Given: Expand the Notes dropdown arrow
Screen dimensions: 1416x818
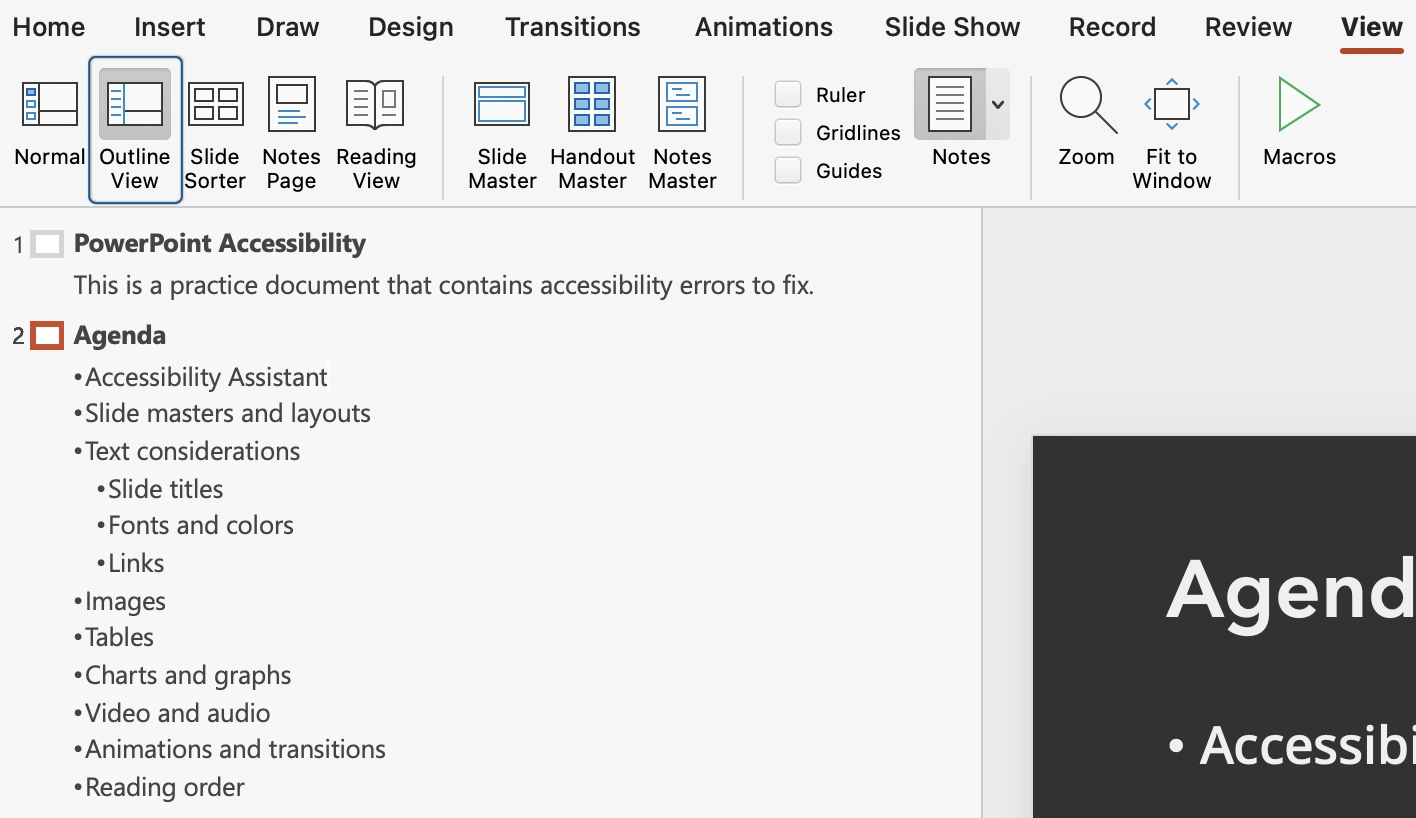Looking at the screenshot, I should (998, 104).
